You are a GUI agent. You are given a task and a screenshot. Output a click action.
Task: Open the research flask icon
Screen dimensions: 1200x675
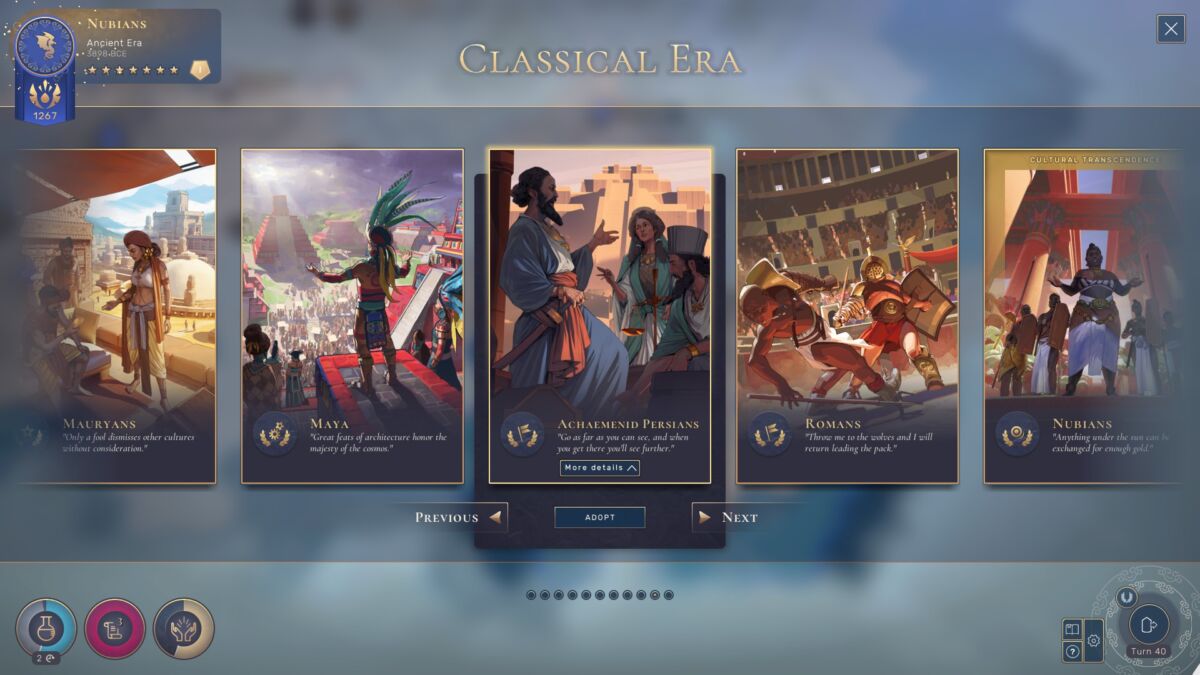(x=46, y=628)
